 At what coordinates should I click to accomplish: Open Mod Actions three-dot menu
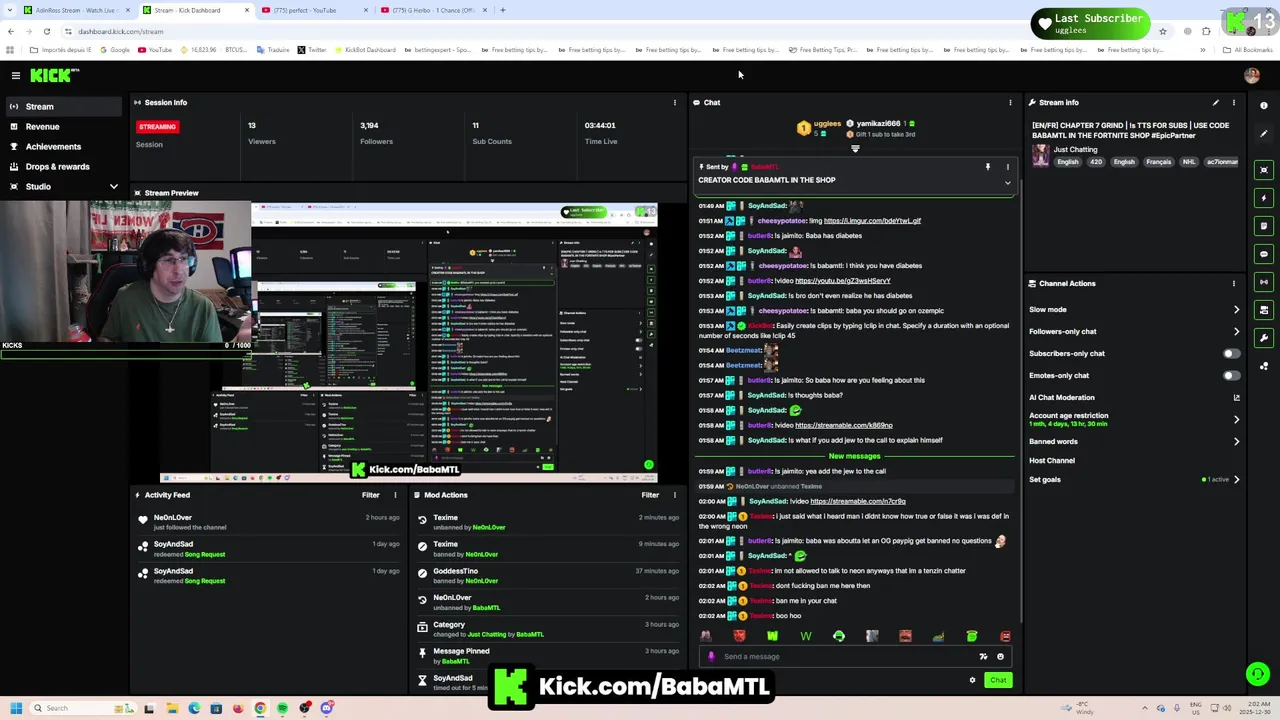tap(675, 495)
